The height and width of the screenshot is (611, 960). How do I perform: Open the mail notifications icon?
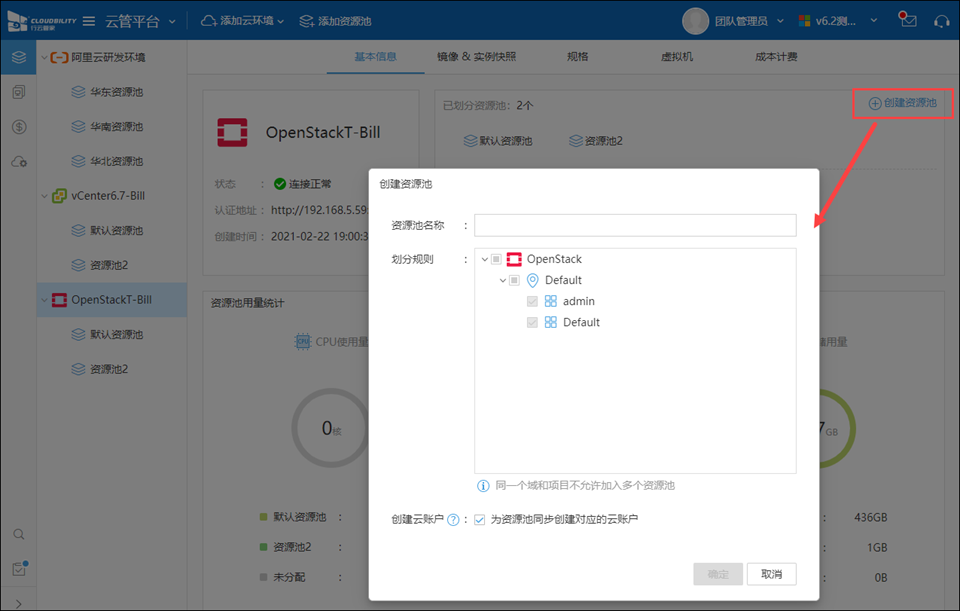click(907, 21)
